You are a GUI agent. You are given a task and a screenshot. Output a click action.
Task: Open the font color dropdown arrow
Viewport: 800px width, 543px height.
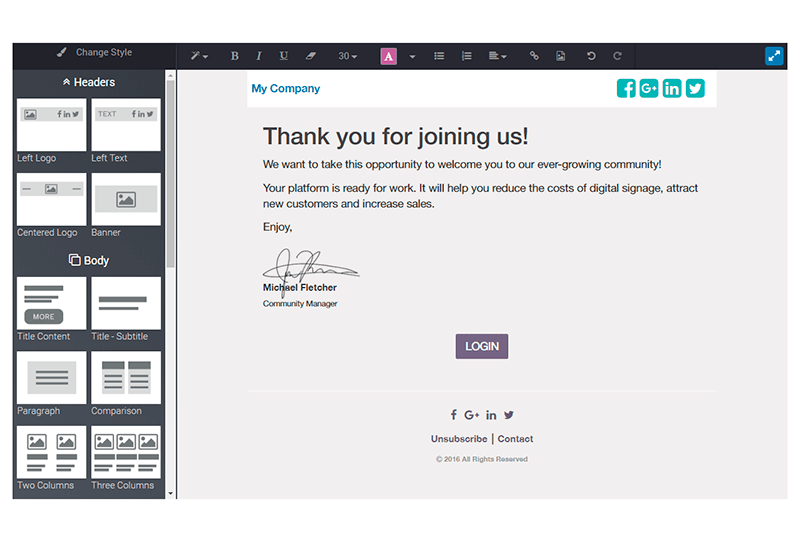click(x=412, y=57)
